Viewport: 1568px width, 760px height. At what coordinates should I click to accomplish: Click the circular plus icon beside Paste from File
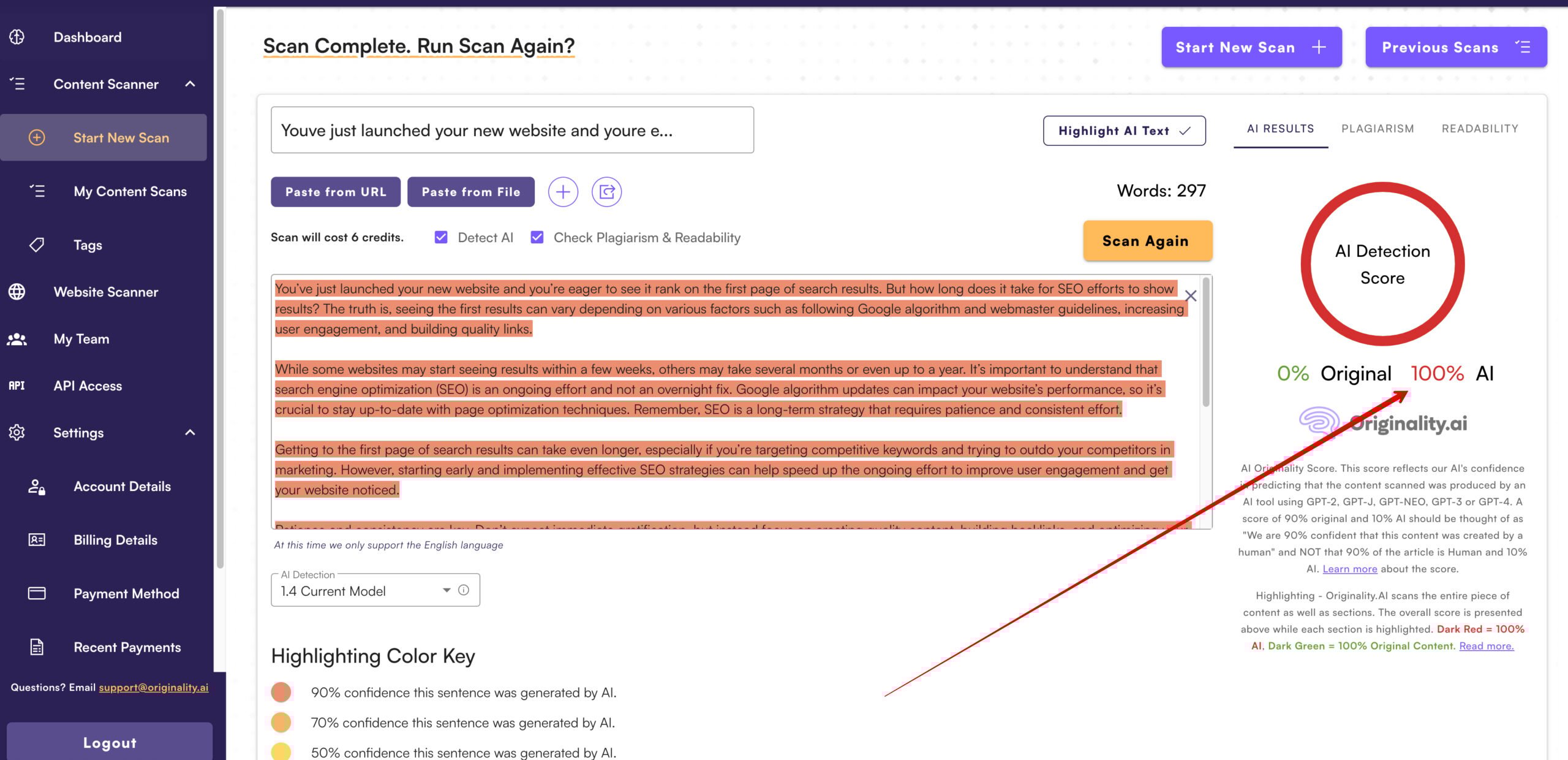tap(562, 192)
